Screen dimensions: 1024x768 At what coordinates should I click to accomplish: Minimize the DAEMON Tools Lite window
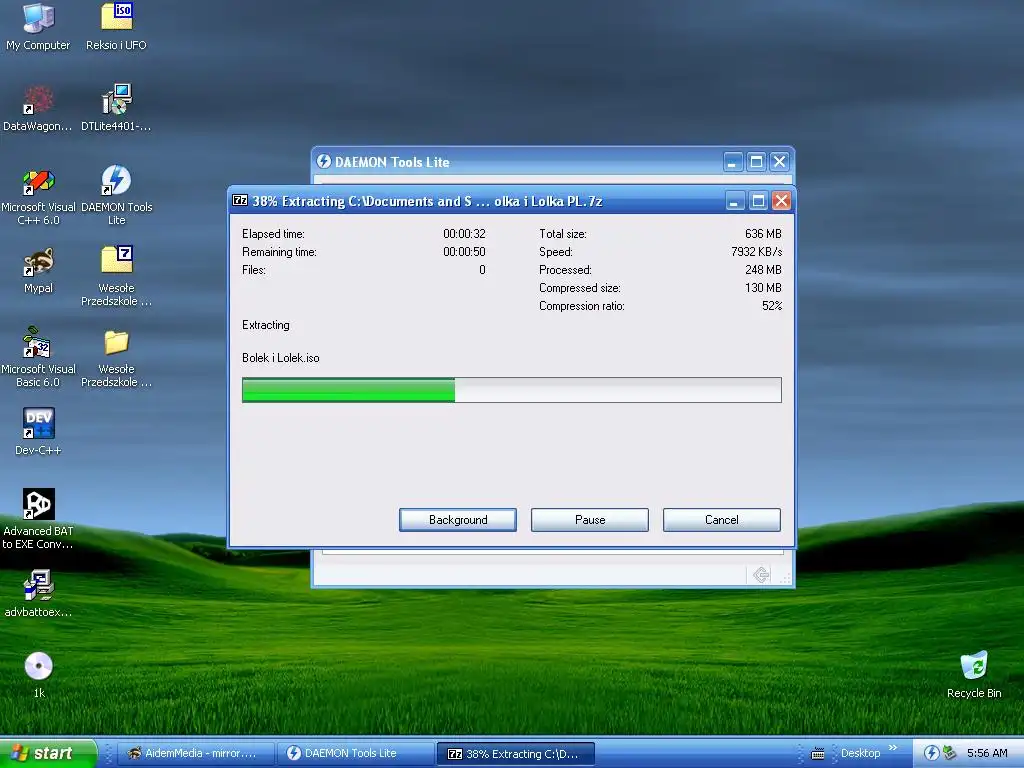click(x=733, y=161)
